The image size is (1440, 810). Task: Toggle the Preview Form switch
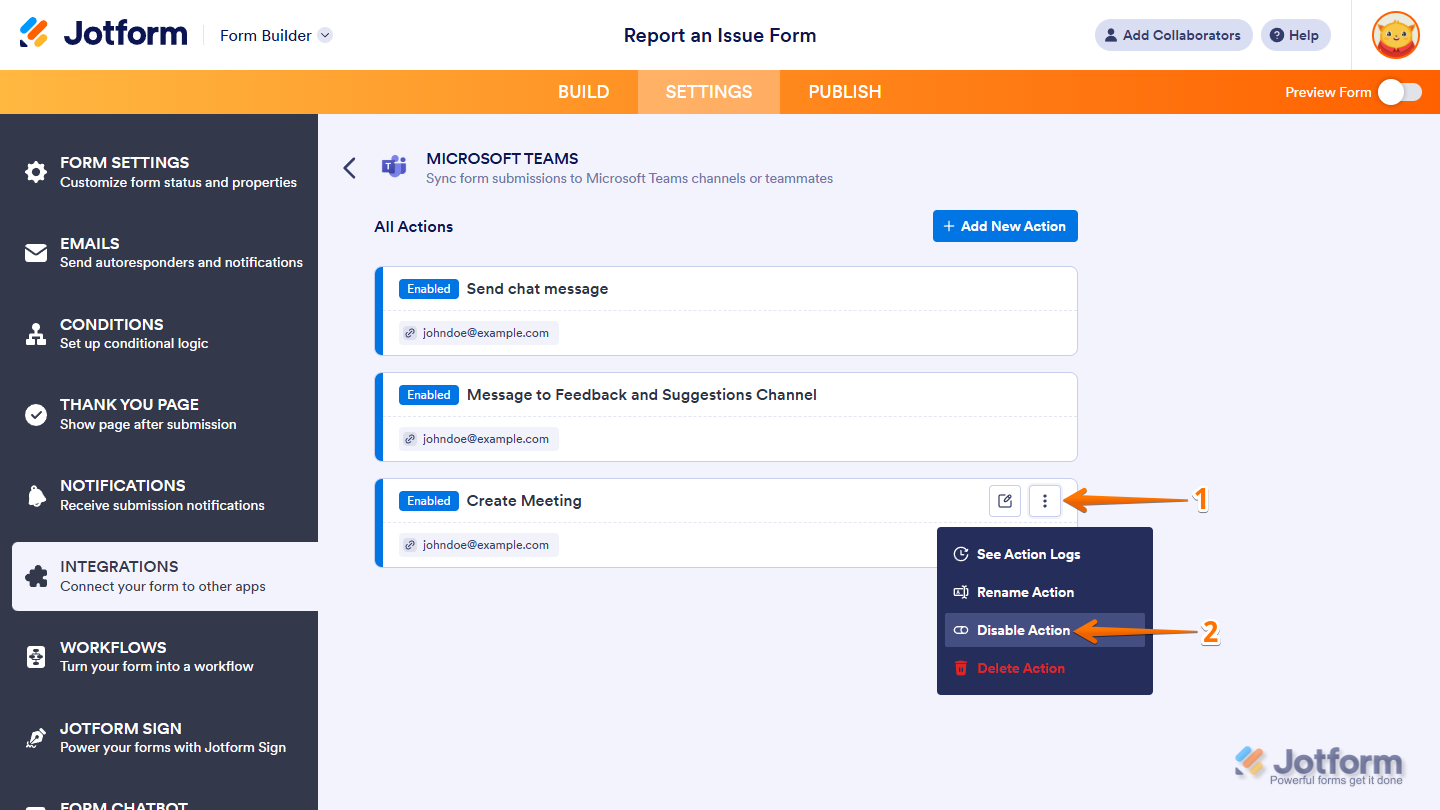pos(1399,91)
